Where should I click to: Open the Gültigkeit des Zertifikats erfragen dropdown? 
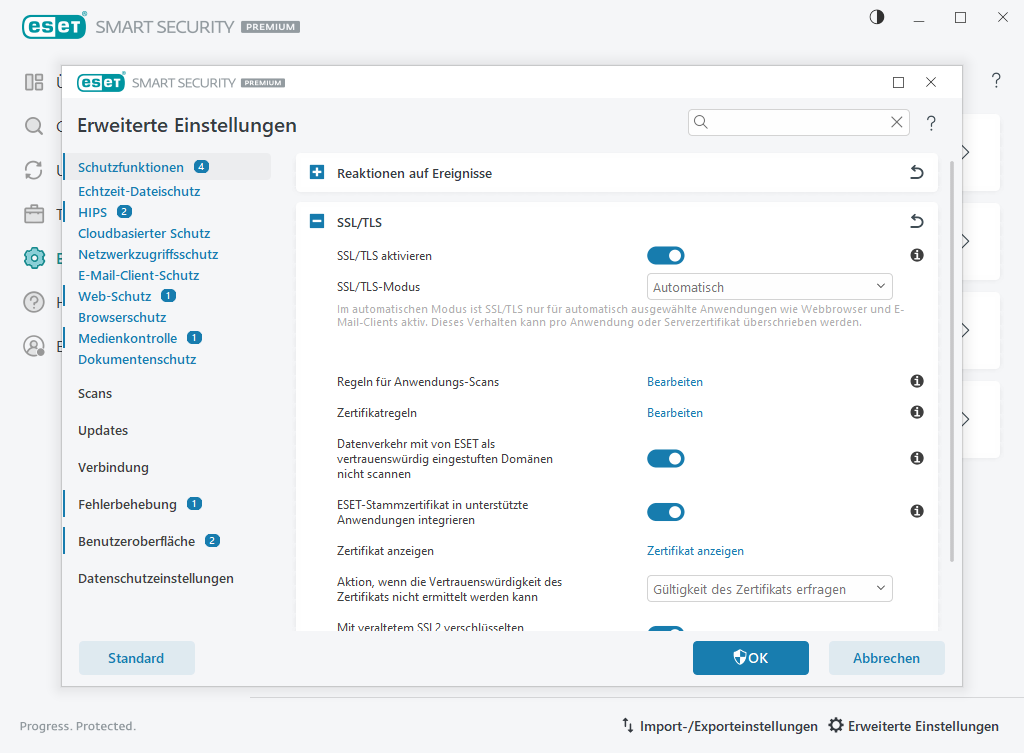point(769,589)
